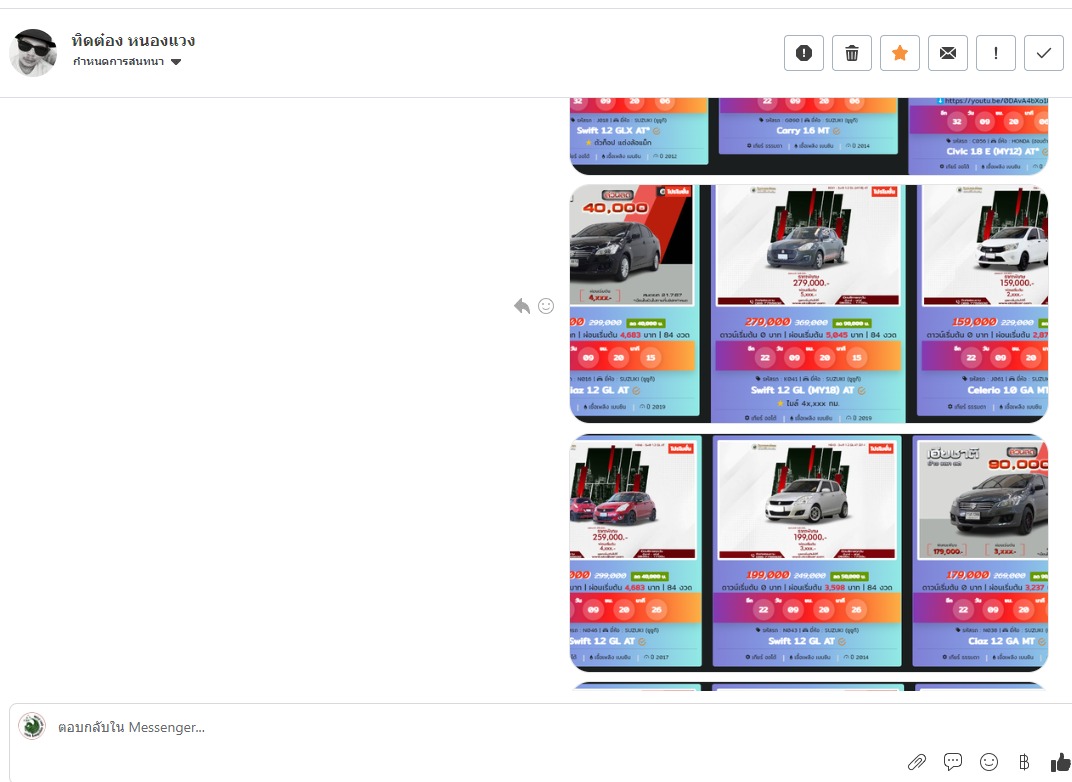The width and height of the screenshot is (1072, 782).
Task: Attach a file using the paperclip icon
Action: point(917,761)
